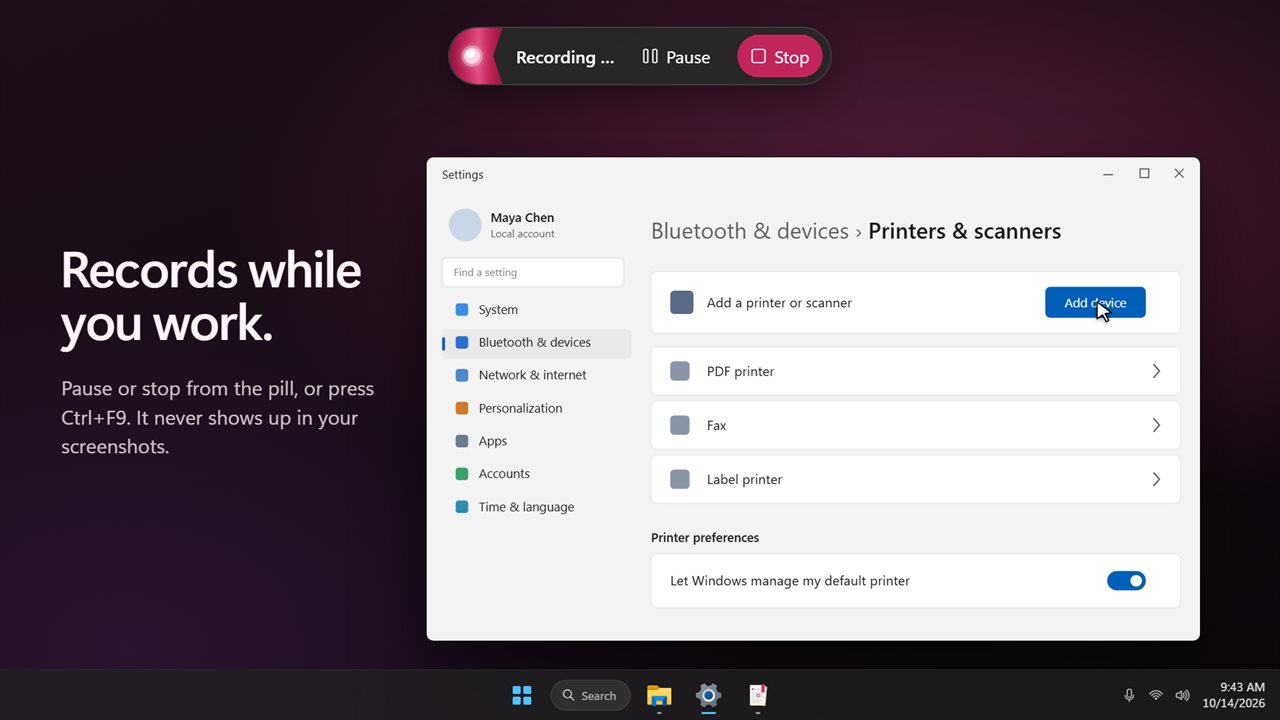Open the Wi-Fi network icon in the tray
Screen dimensions: 1280x720
pyautogui.click(x=1156, y=695)
